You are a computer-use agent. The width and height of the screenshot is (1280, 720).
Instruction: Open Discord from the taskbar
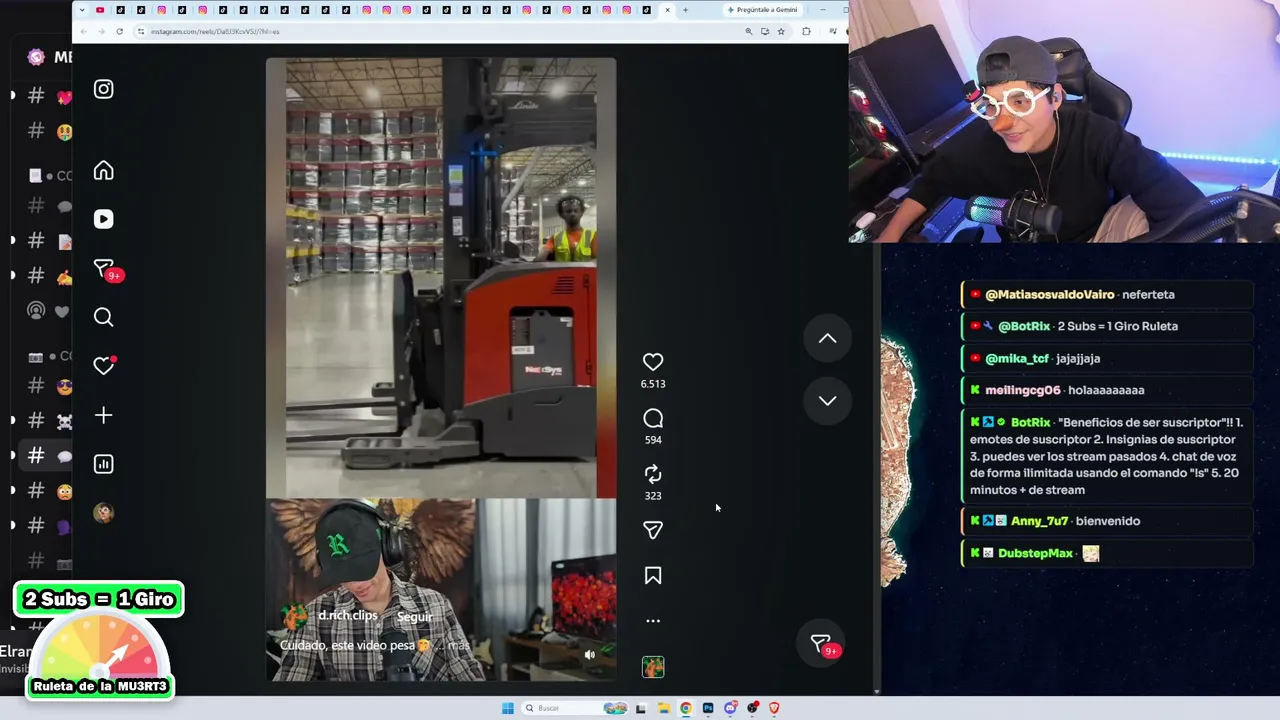point(730,708)
